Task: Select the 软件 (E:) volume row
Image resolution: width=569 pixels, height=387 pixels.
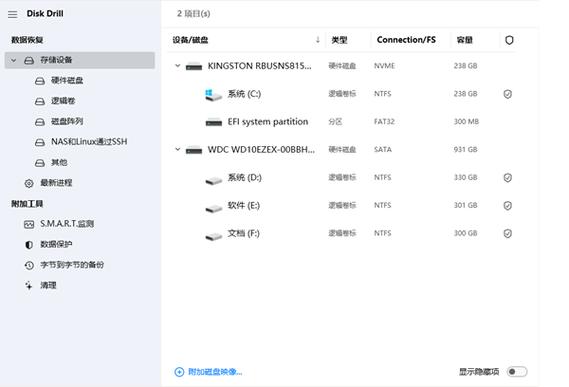Action: (341, 205)
